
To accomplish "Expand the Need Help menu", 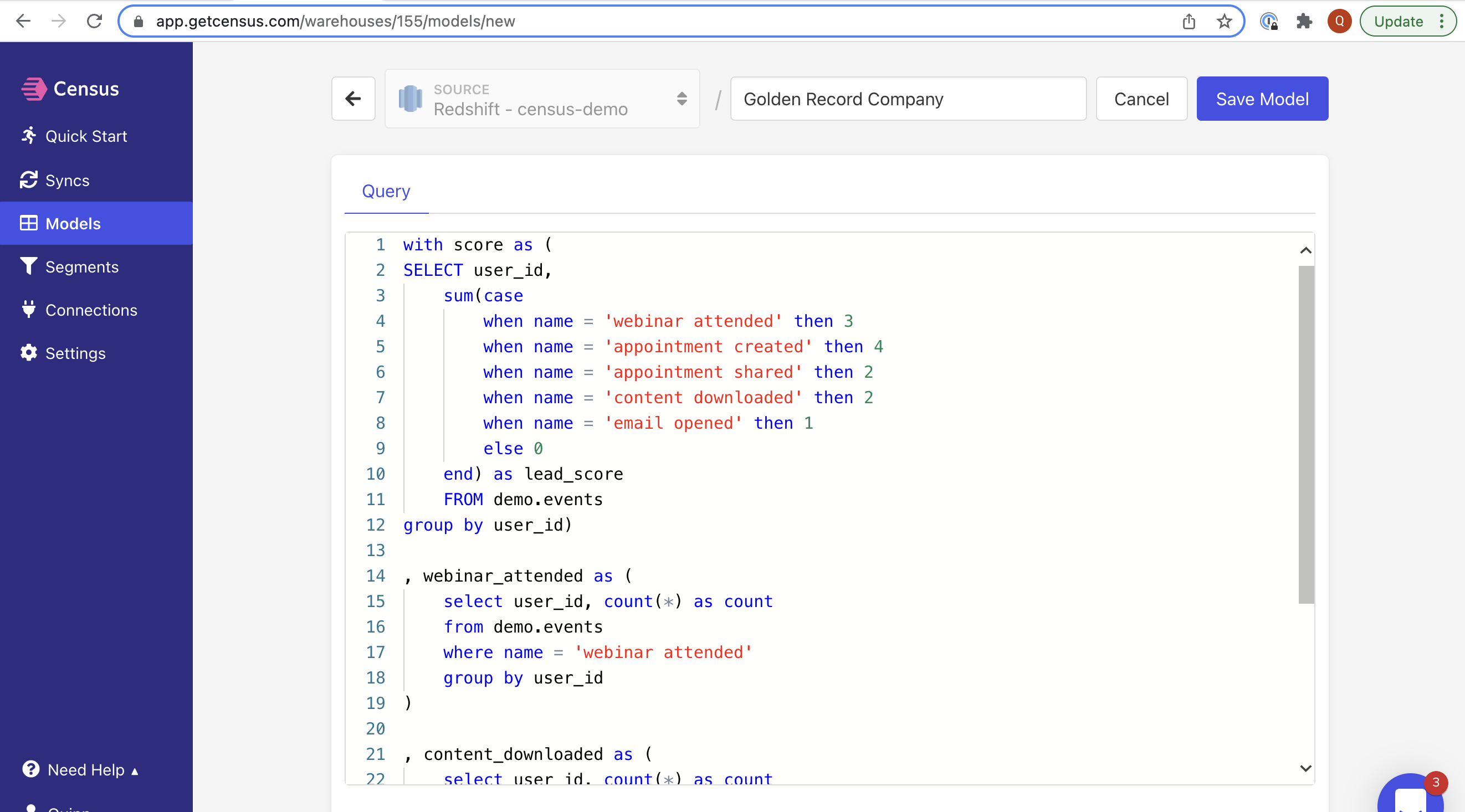I will (x=85, y=770).
